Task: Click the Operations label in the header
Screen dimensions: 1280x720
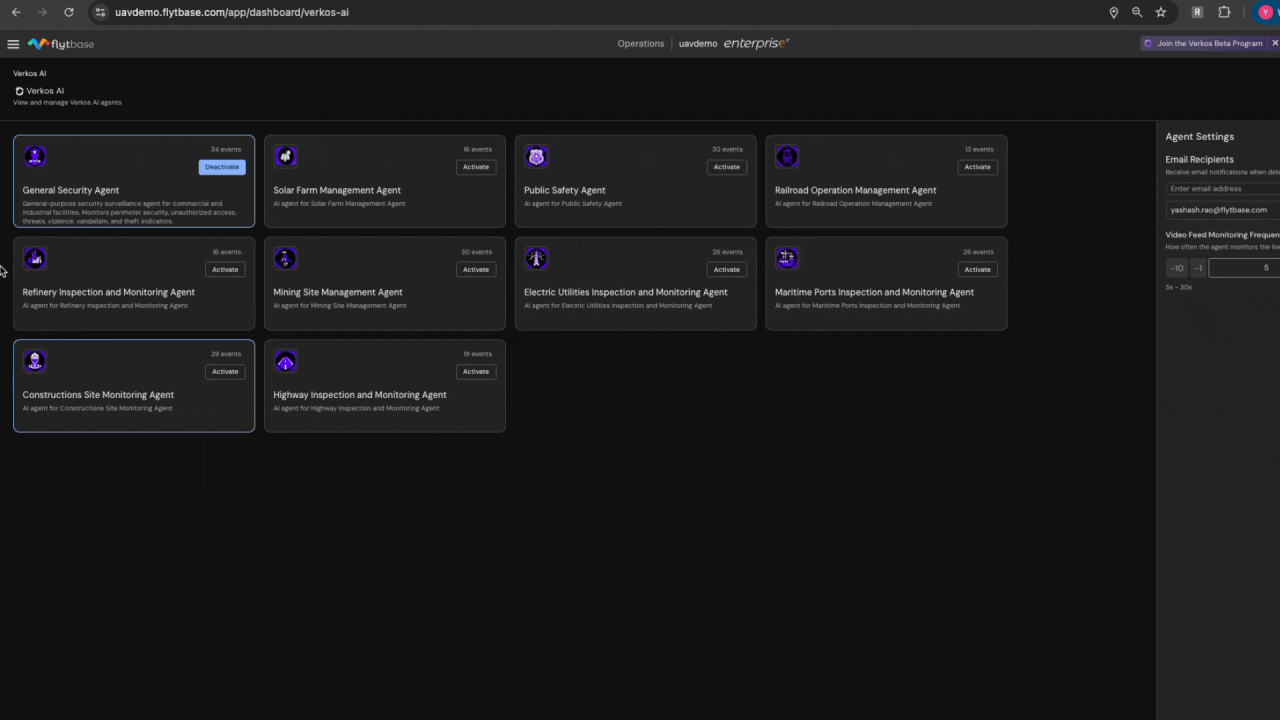Action: (641, 44)
